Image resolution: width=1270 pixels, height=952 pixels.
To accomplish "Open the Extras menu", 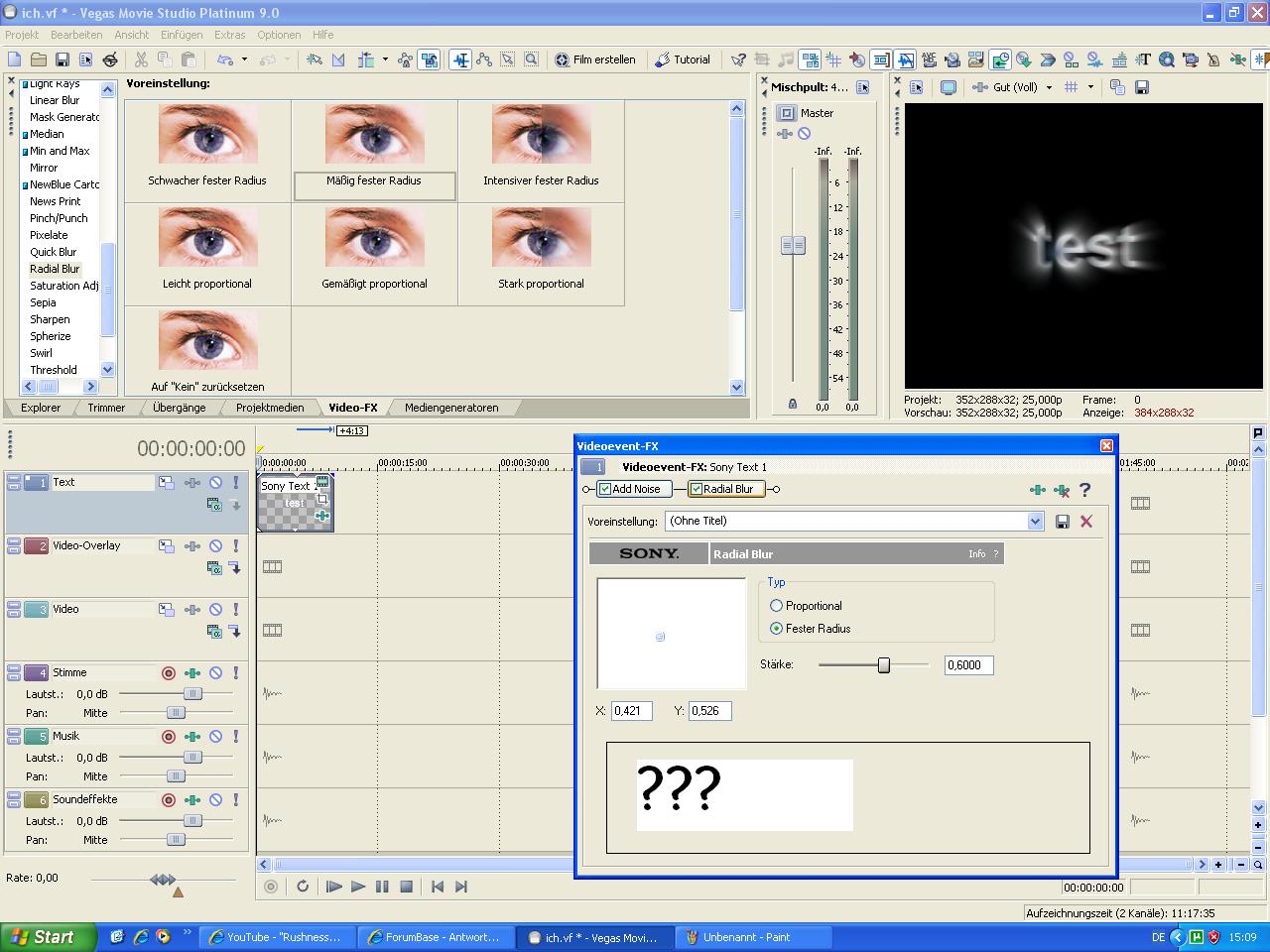I will (229, 35).
